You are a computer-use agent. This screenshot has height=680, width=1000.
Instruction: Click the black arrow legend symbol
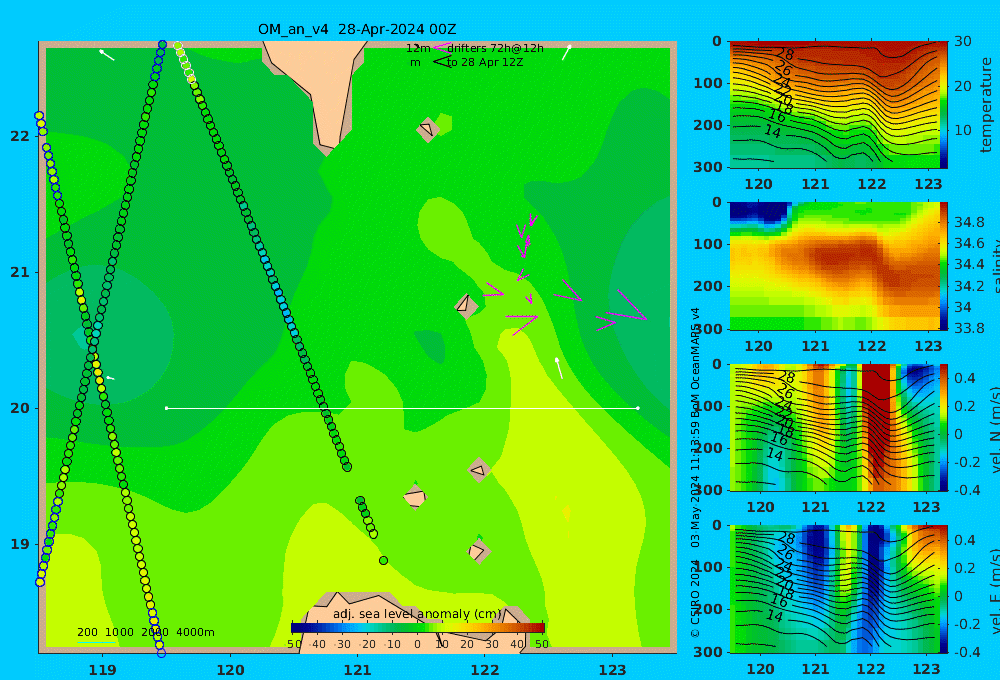tap(441, 62)
